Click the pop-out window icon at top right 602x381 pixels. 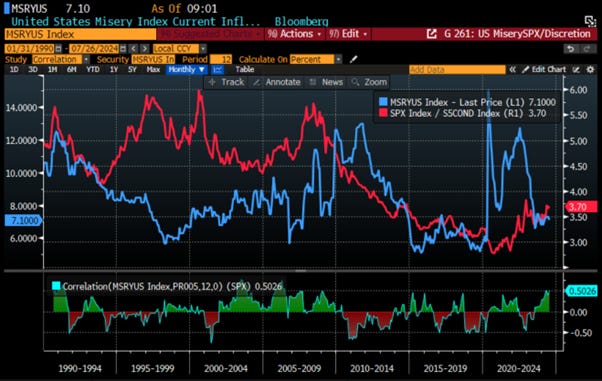pos(590,21)
